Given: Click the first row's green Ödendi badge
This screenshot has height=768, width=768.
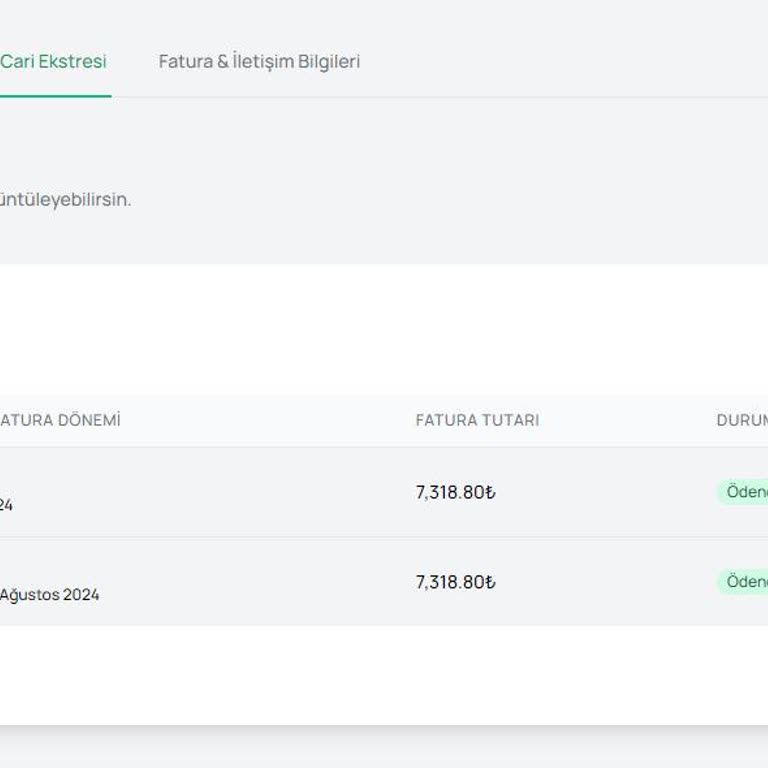Looking at the screenshot, I should 745,492.
